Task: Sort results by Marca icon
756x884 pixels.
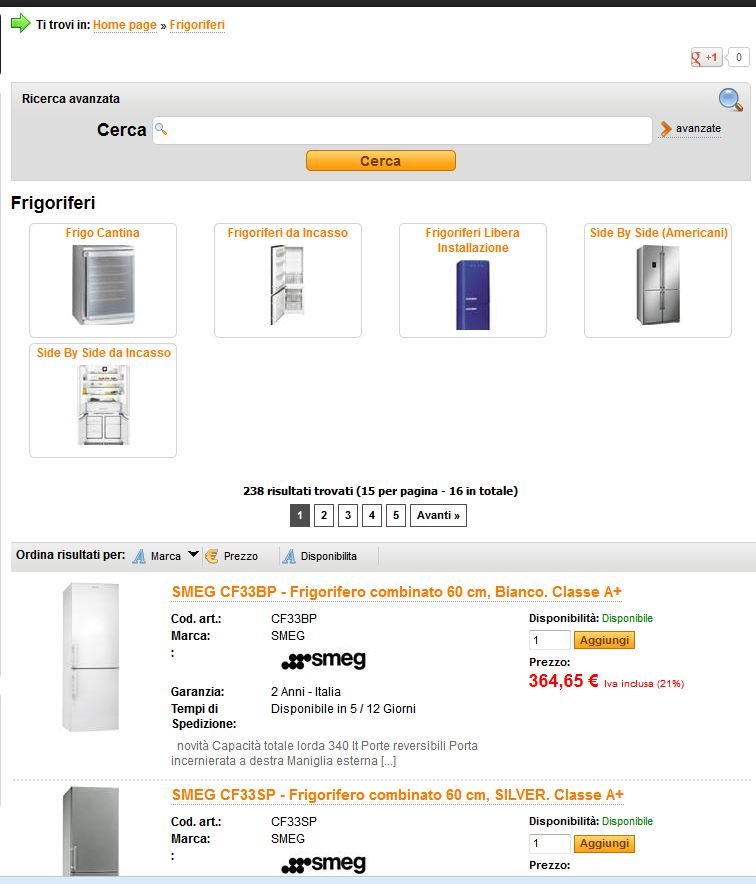Action: 140,556
